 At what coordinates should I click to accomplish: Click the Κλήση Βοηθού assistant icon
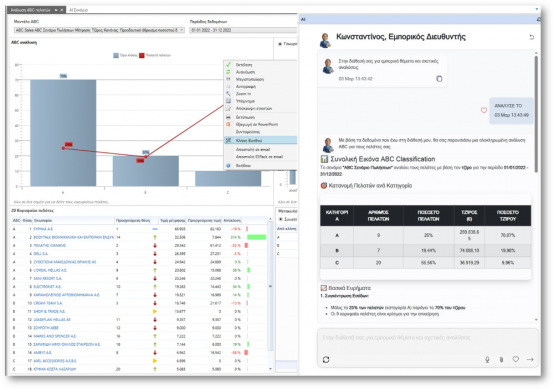[x=228, y=140]
